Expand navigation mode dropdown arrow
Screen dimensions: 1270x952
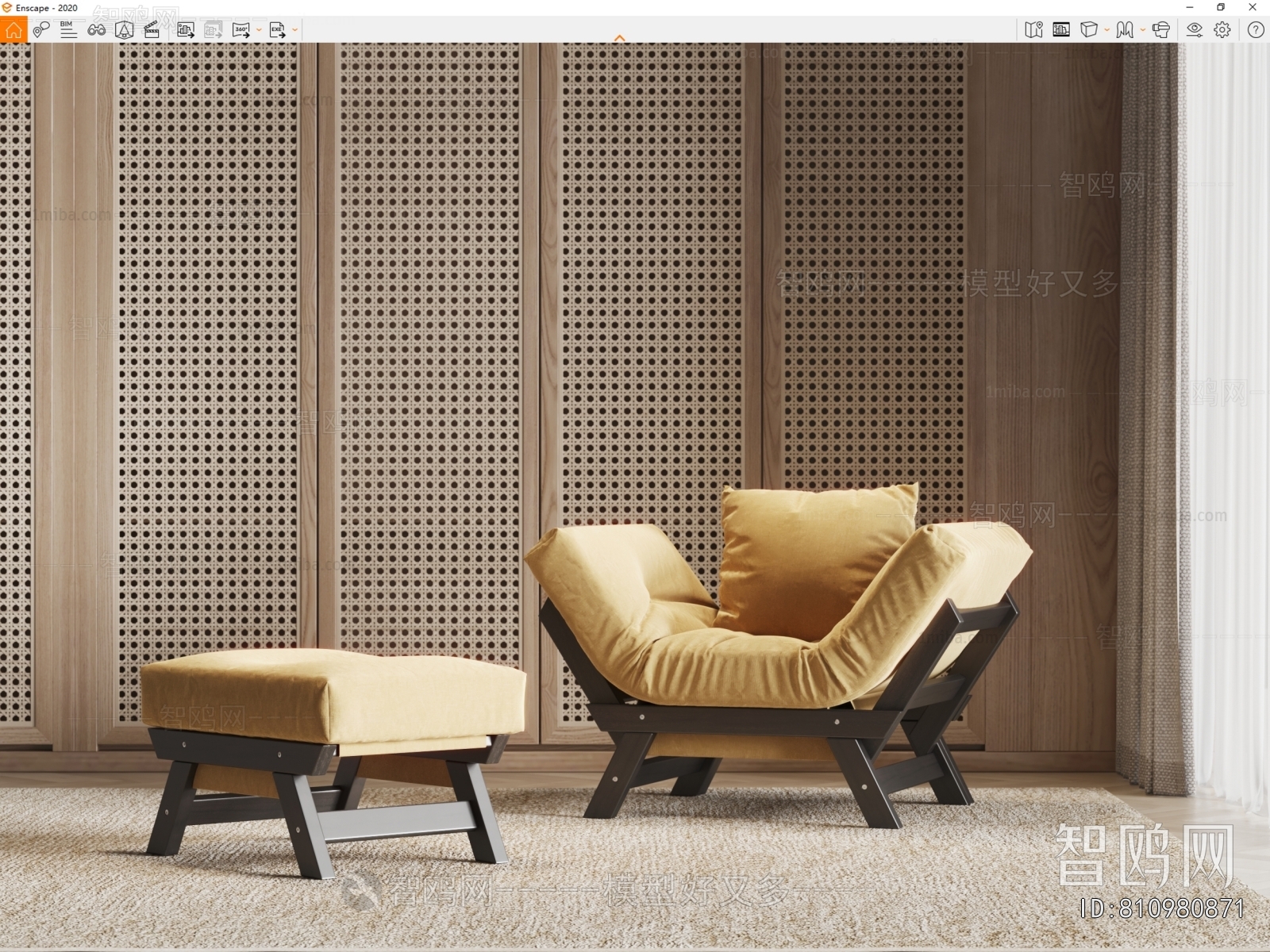[1142, 30]
